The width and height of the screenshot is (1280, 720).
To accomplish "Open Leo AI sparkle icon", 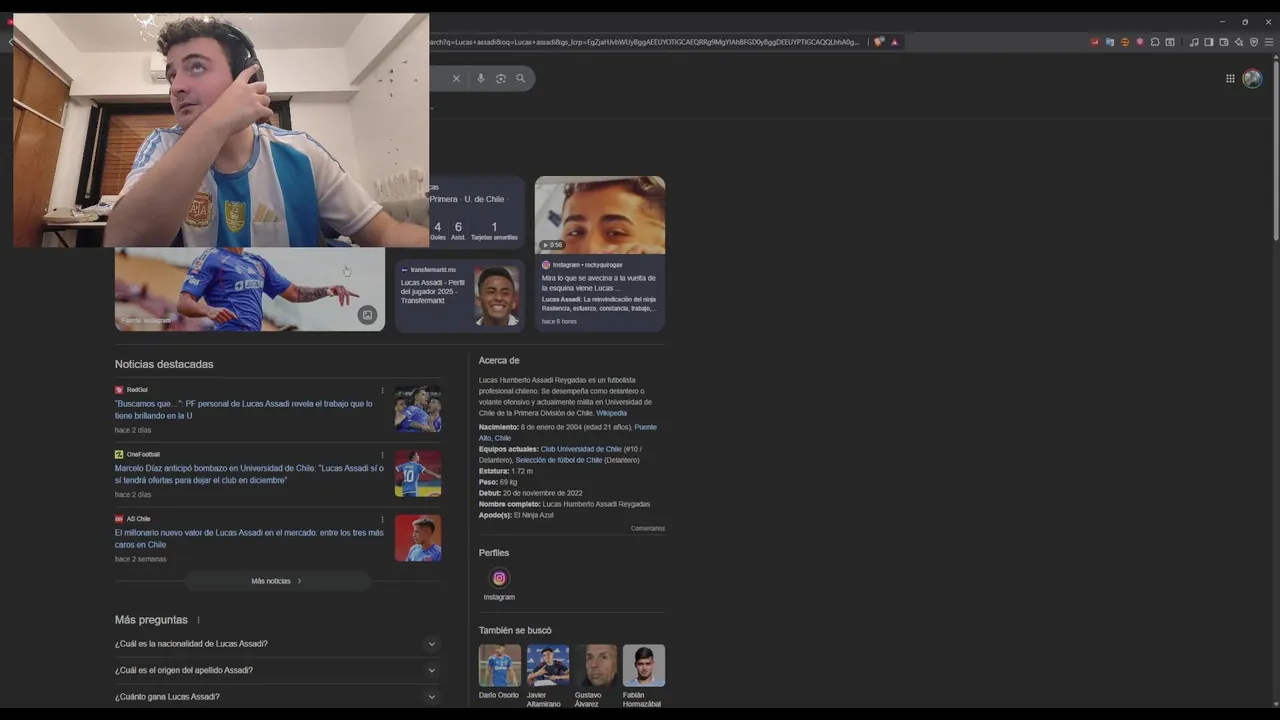I will point(1239,42).
